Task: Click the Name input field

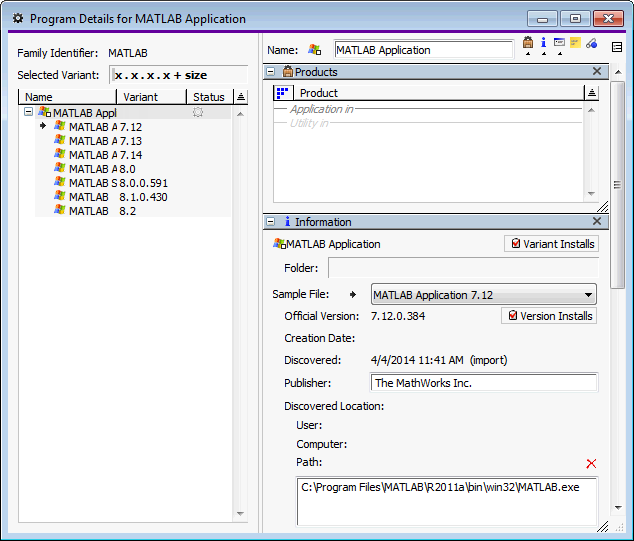Action: (424, 50)
